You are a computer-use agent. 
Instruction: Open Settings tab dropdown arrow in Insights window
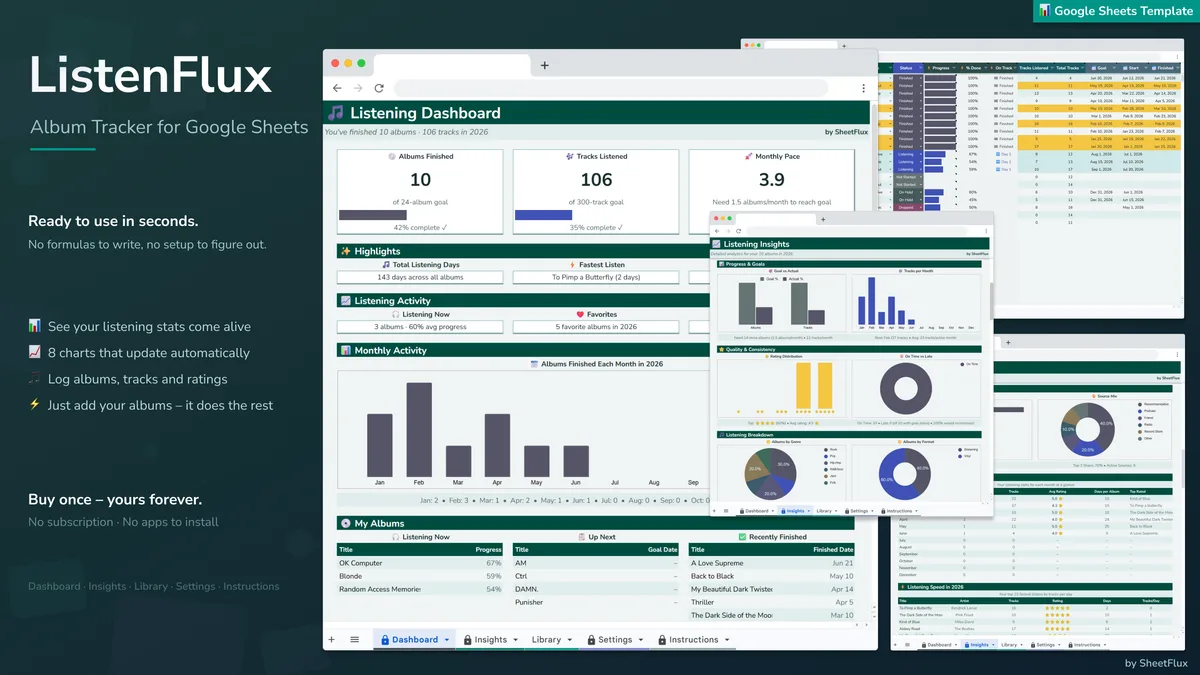point(872,511)
